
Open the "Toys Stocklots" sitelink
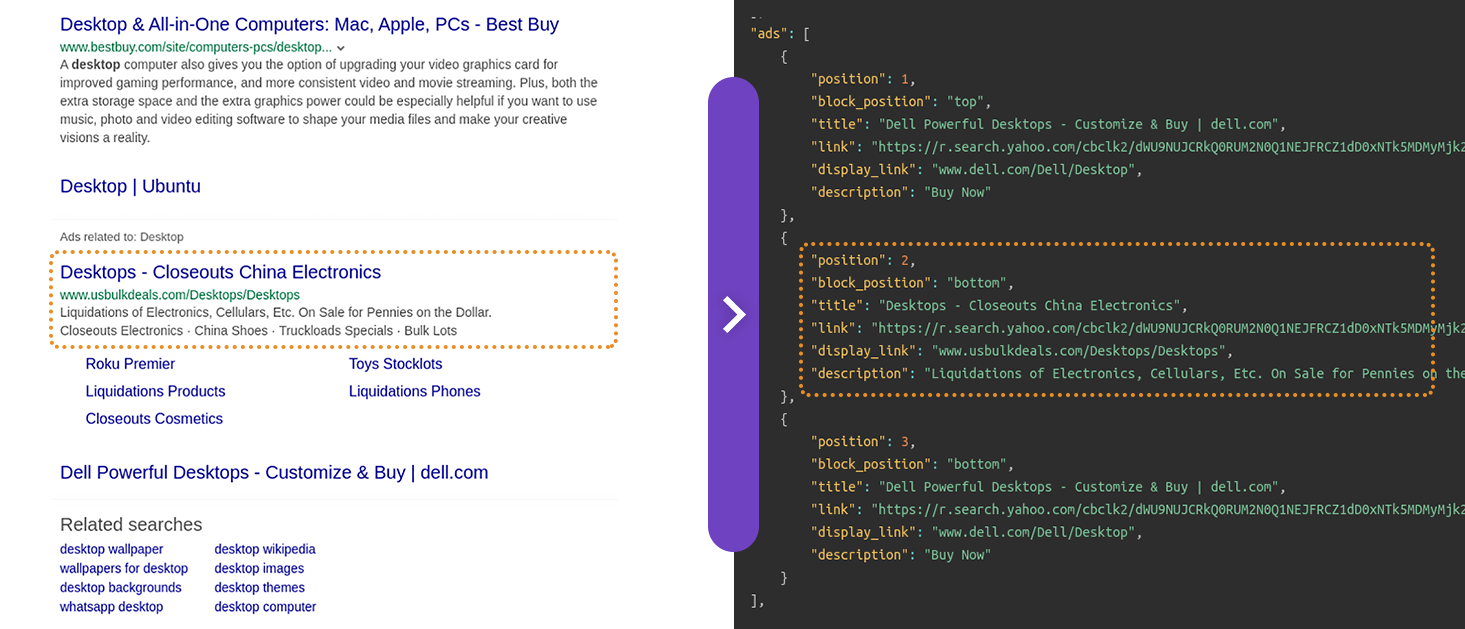point(395,364)
